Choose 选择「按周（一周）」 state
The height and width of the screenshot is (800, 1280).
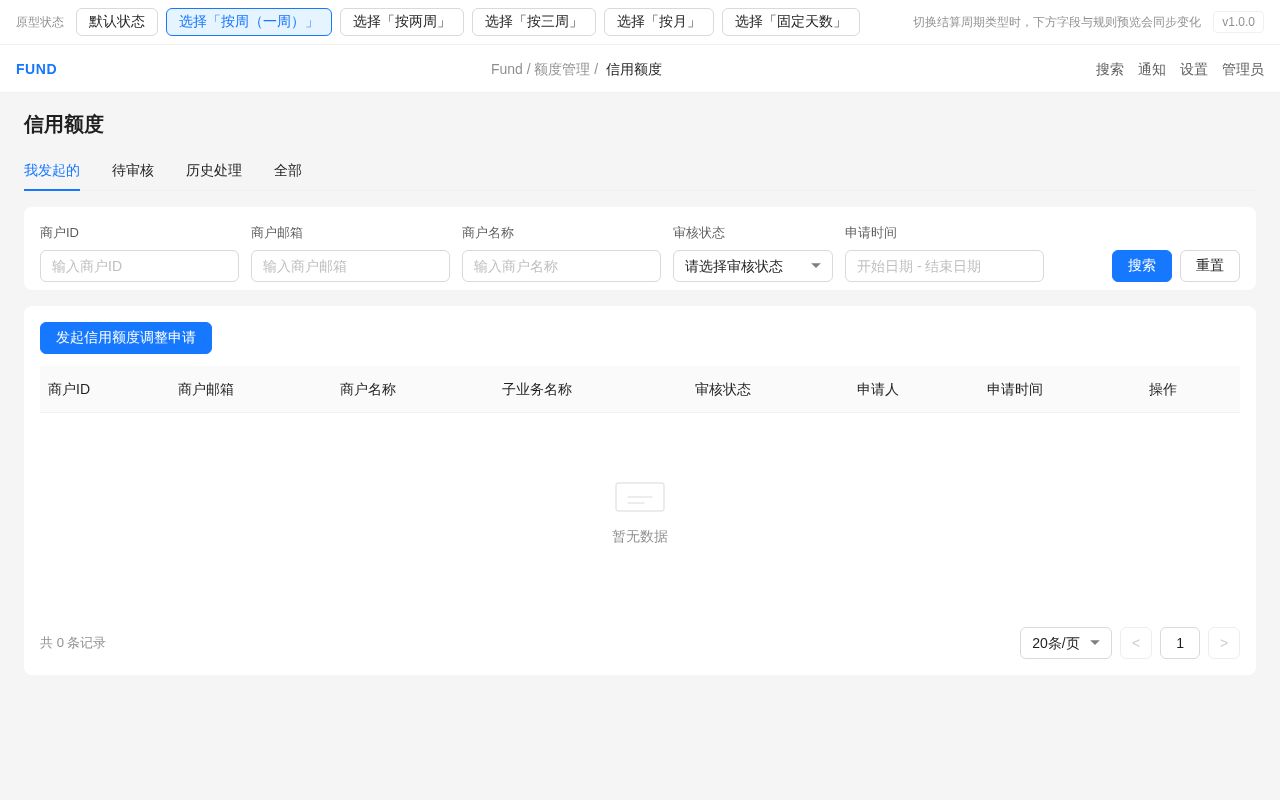click(x=249, y=22)
